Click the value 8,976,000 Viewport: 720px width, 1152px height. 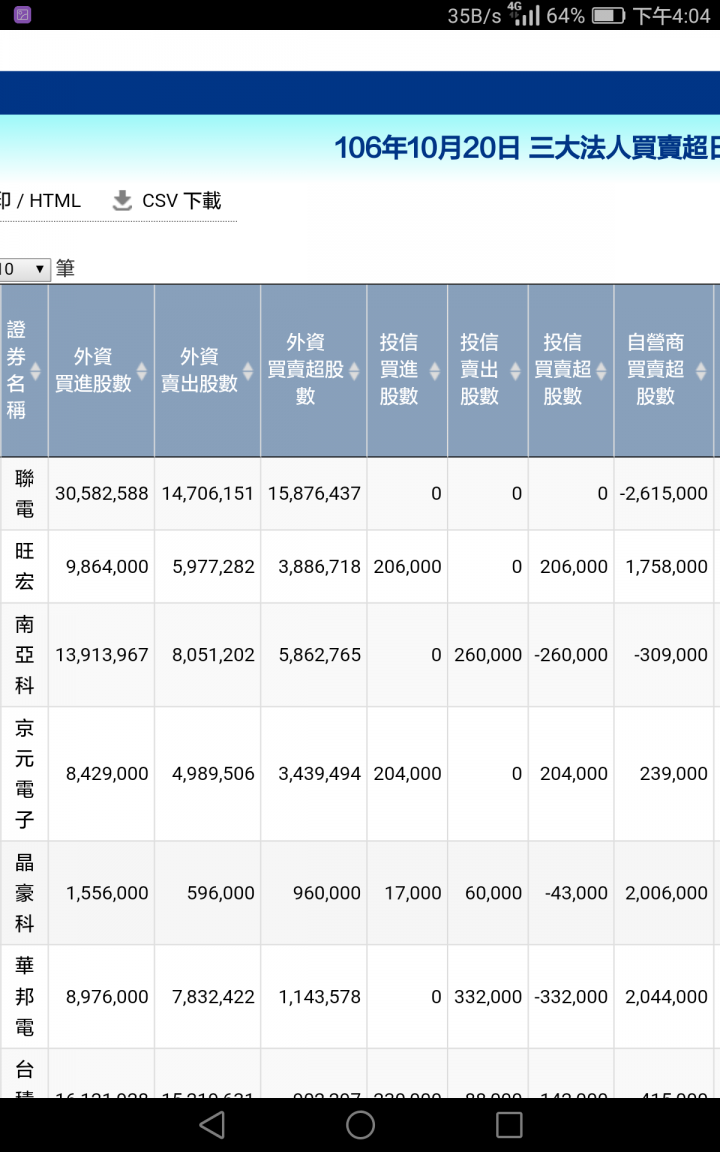(107, 996)
